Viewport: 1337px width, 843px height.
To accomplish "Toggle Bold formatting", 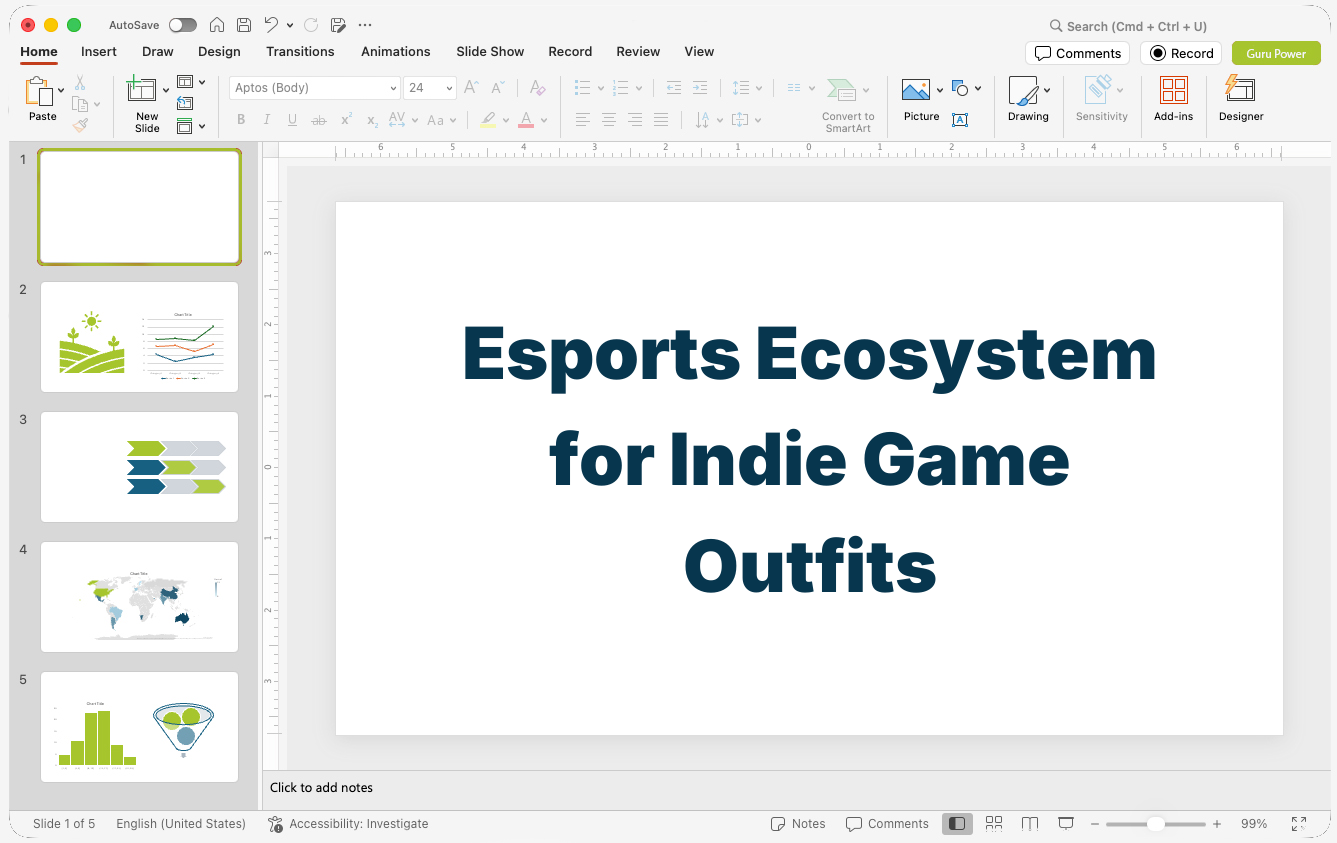I will pos(241,120).
